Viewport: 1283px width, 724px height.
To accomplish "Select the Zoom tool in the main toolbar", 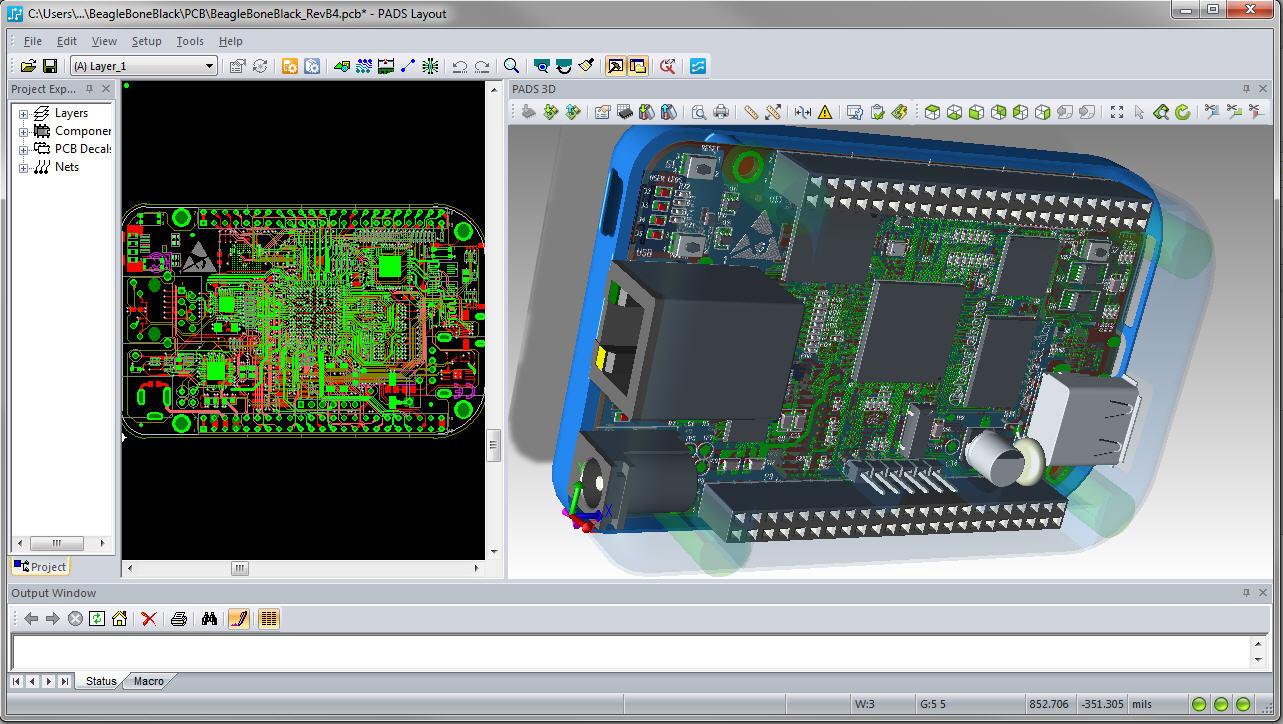I will [x=512, y=66].
